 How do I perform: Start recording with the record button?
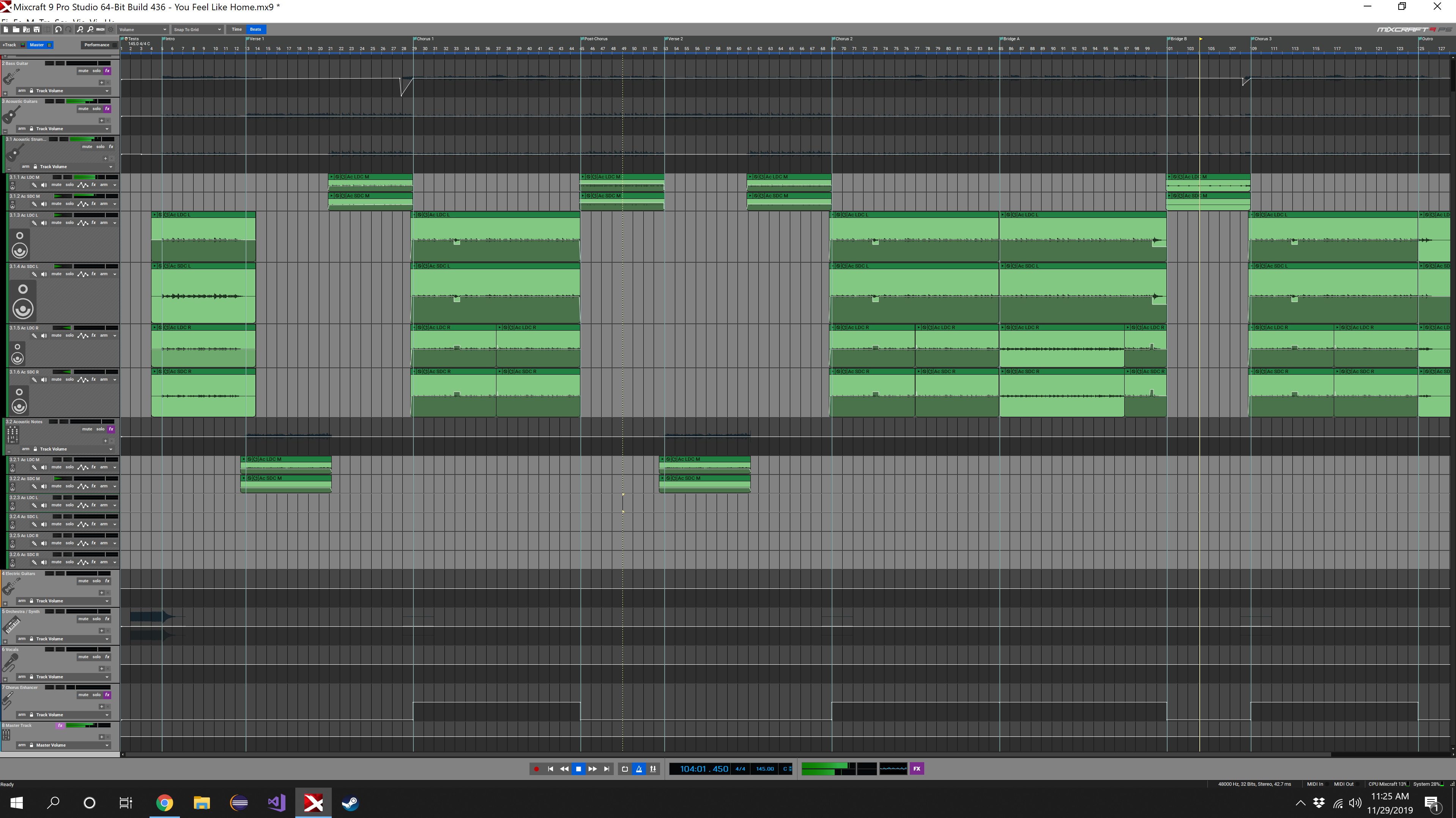(536, 769)
